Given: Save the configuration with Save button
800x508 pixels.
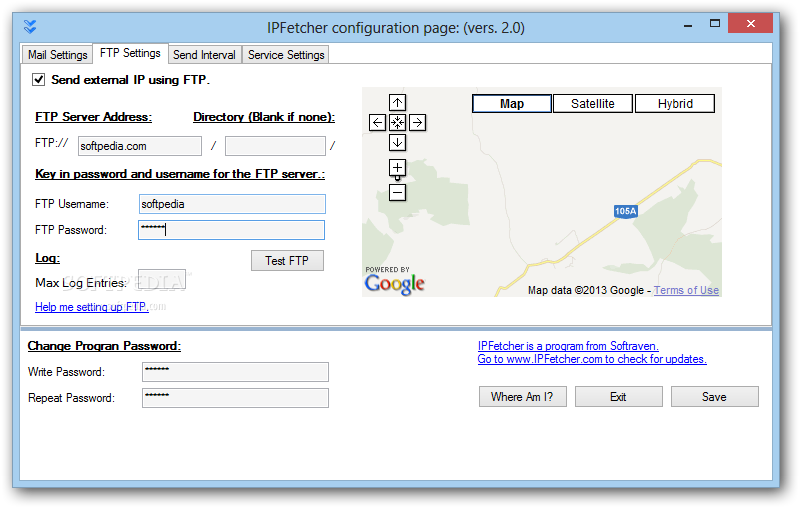Looking at the screenshot, I should click(714, 397).
